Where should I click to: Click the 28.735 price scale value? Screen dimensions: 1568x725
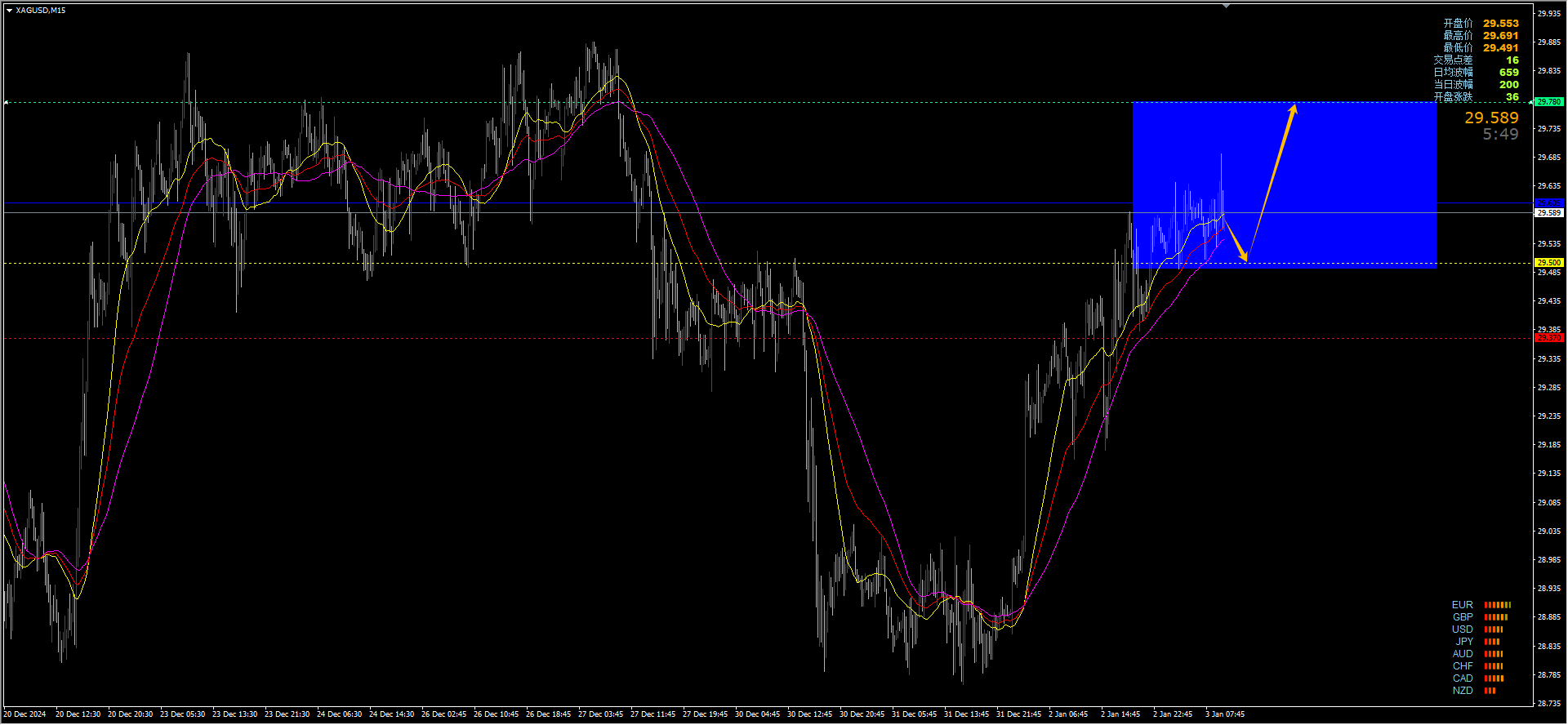pyautogui.click(x=1549, y=704)
